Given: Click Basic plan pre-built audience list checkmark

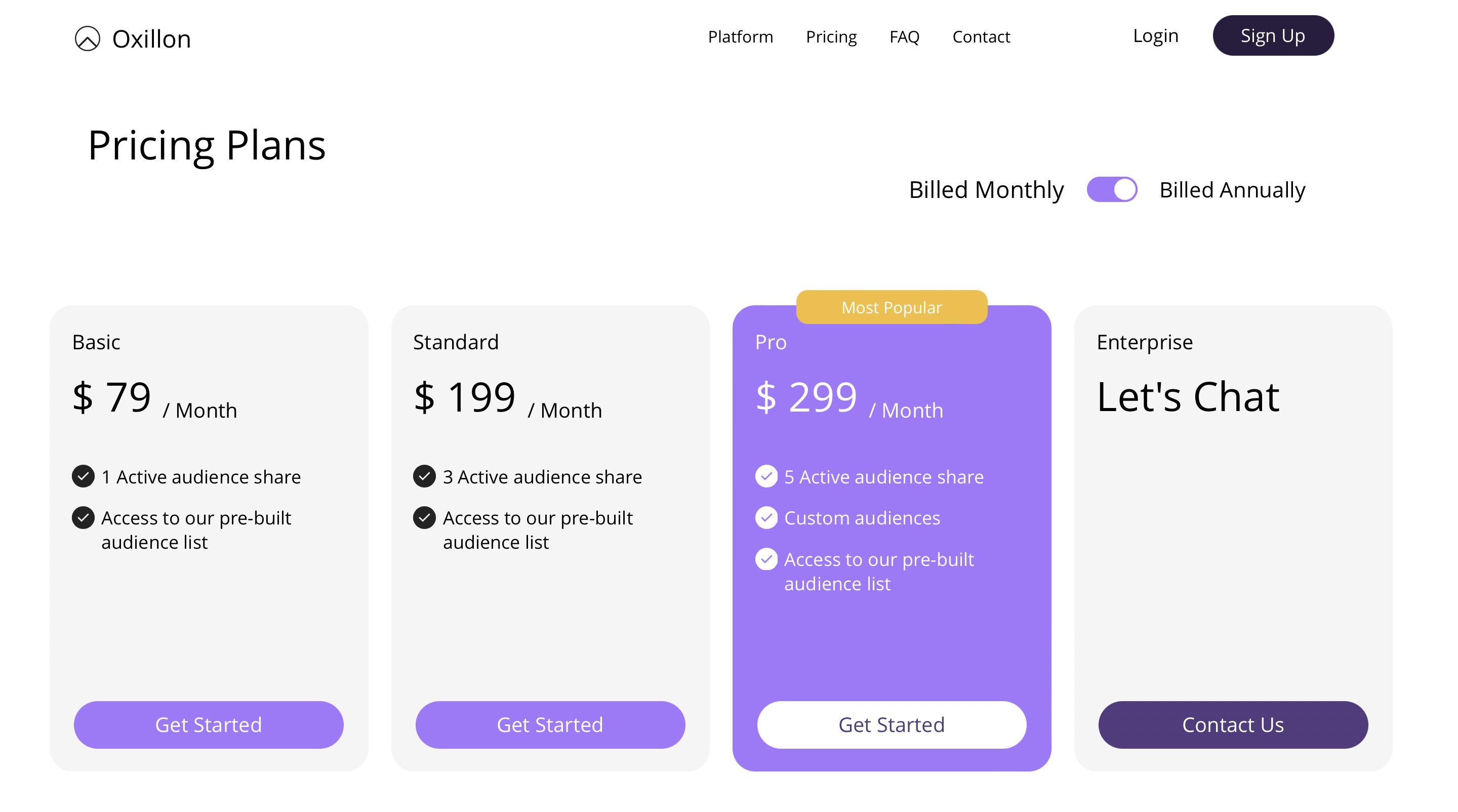Looking at the screenshot, I should 83,517.
